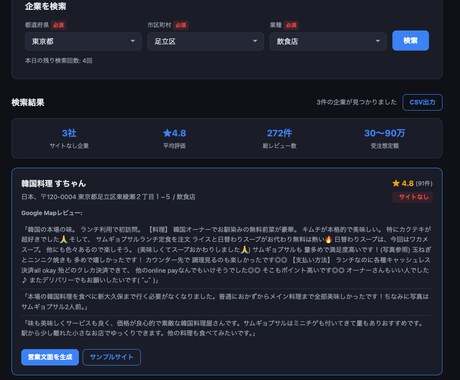Image resolution: width=460 pixels, height=380 pixels.
Task: Click the 韓国料理 すちゃん business name
Action: point(54,184)
